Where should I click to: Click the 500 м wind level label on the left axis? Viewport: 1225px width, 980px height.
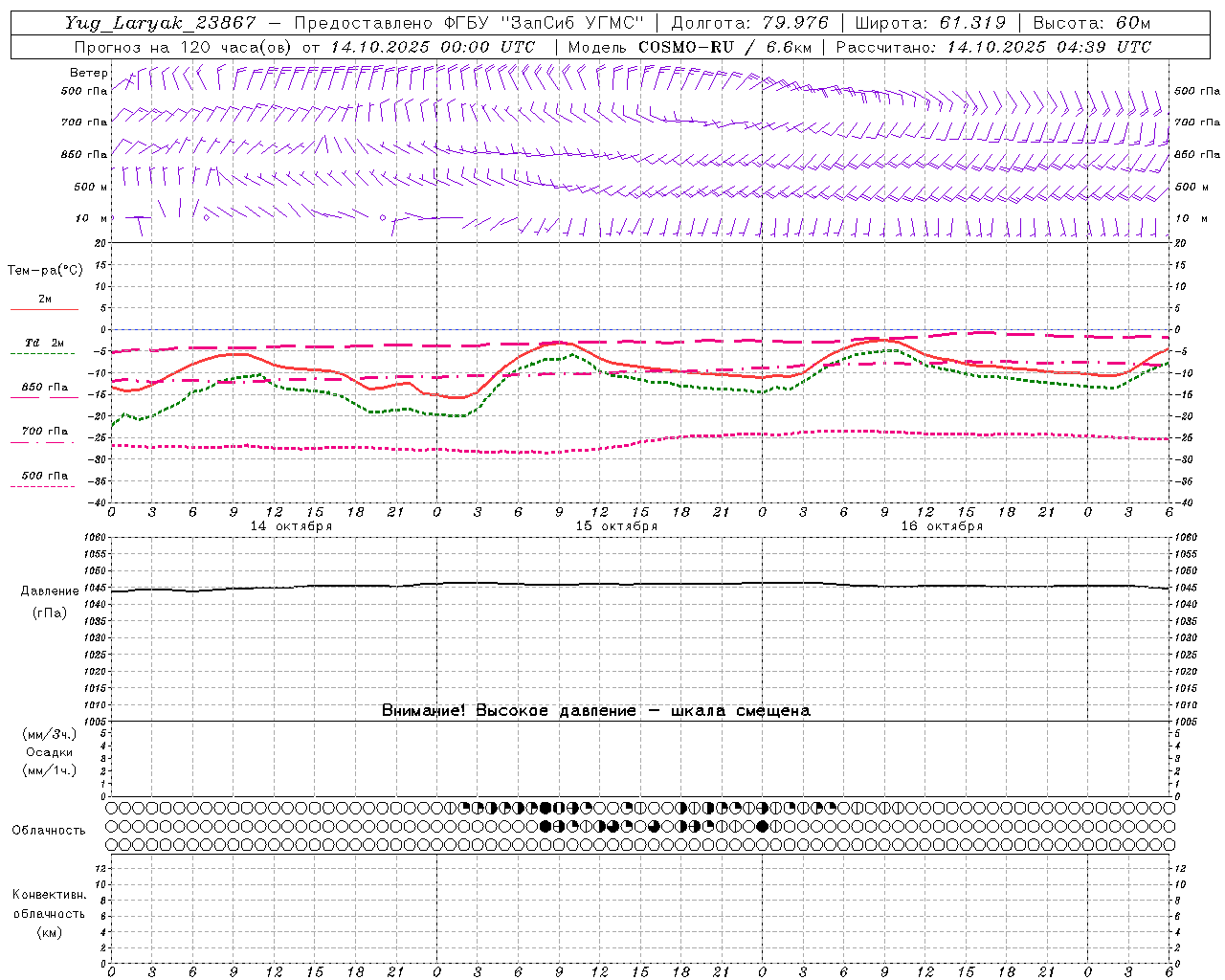[92, 187]
